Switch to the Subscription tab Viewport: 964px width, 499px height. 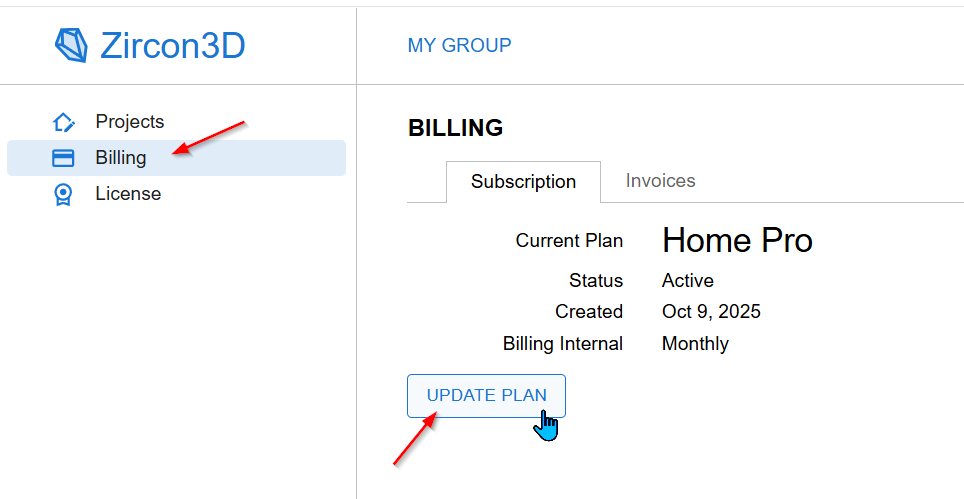coord(523,182)
